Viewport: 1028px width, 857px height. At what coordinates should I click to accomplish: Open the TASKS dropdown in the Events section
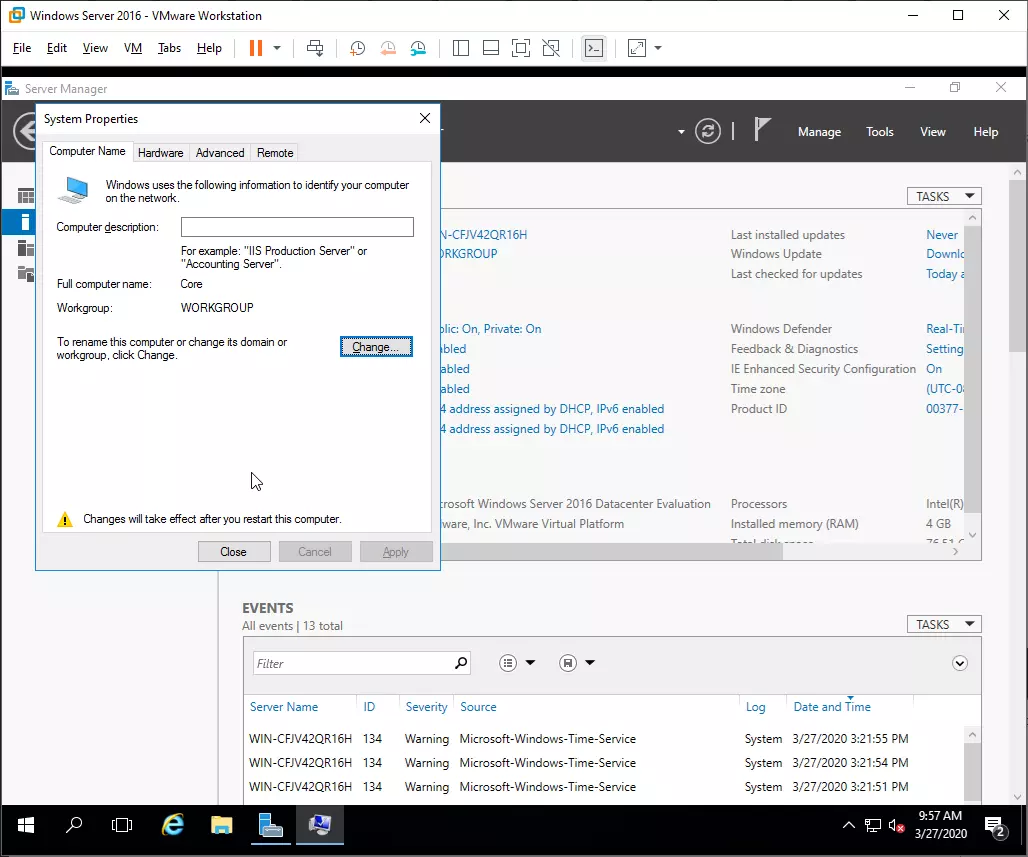[x=944, y=624]
